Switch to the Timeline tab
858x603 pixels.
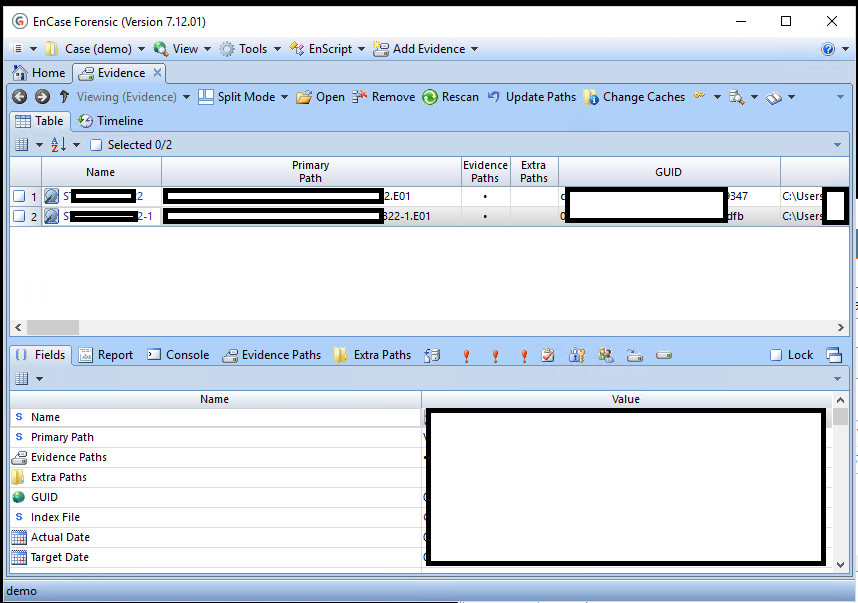[x=110, y=121]
